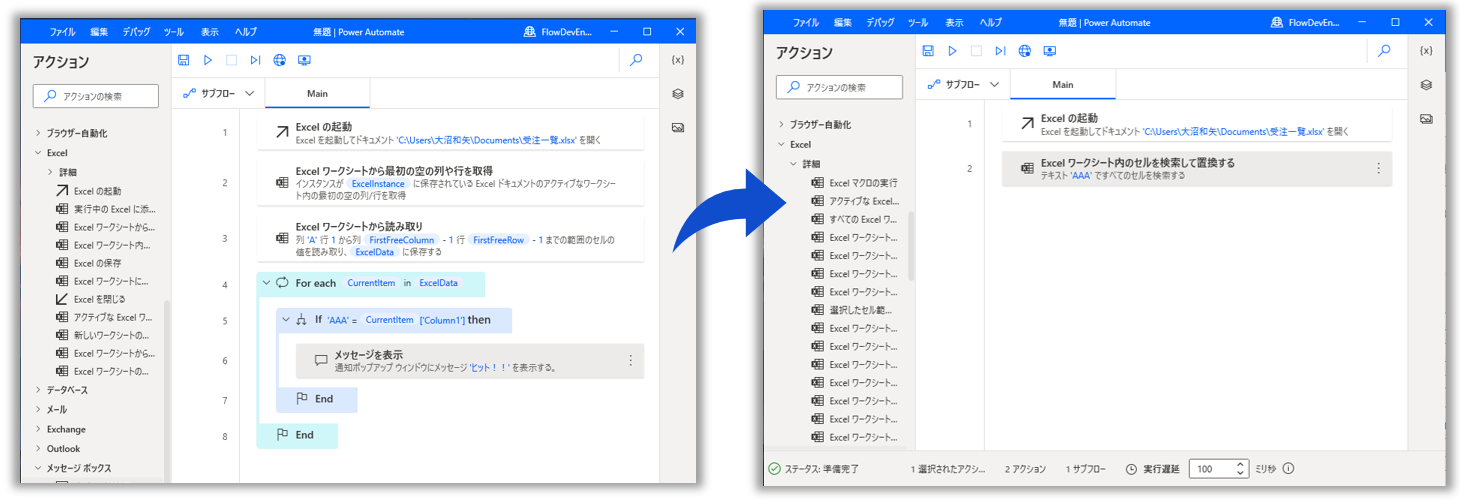1460x499 pixels.
Task: Expand 詳細 subgroup in left window
Action: coord(50,172)
